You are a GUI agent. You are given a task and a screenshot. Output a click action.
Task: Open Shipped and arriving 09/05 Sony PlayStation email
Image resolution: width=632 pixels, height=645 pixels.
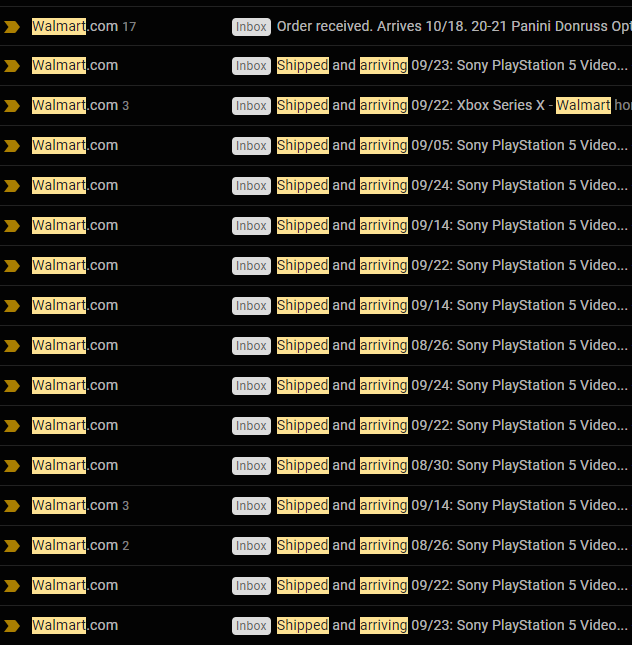click(x=452, y=145)
